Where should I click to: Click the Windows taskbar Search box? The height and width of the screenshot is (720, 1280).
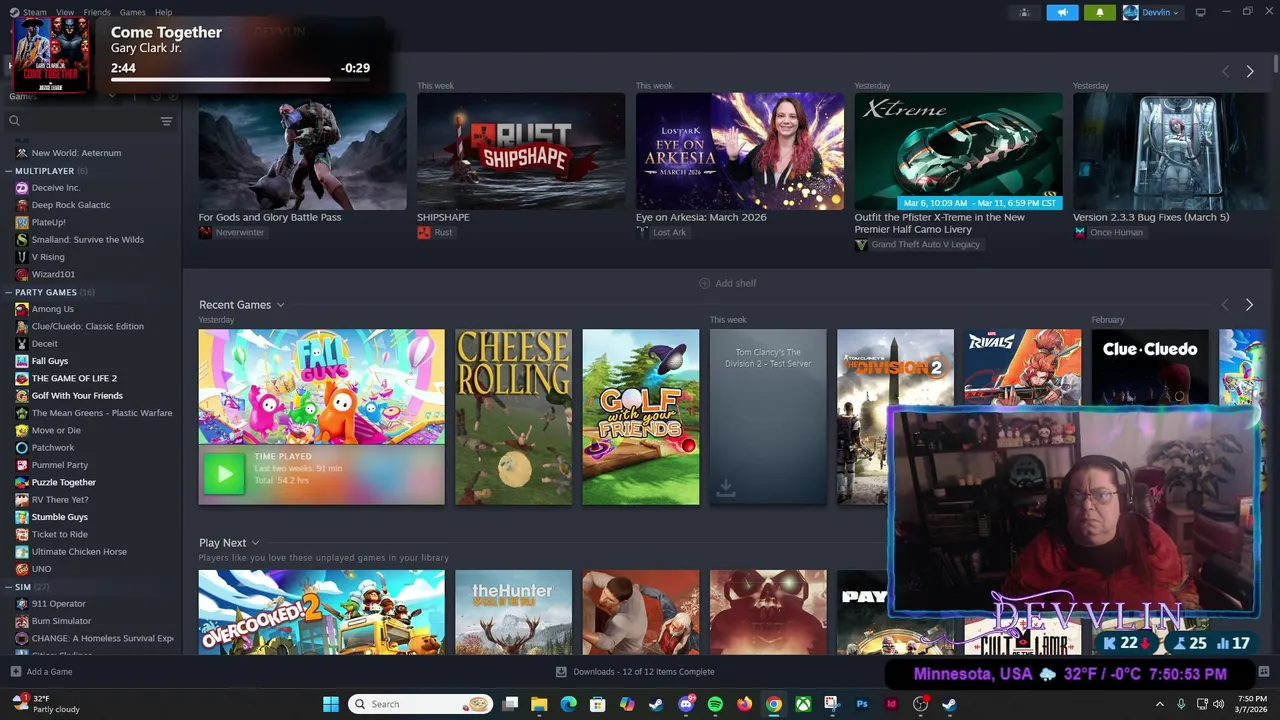tap(421, 704)
